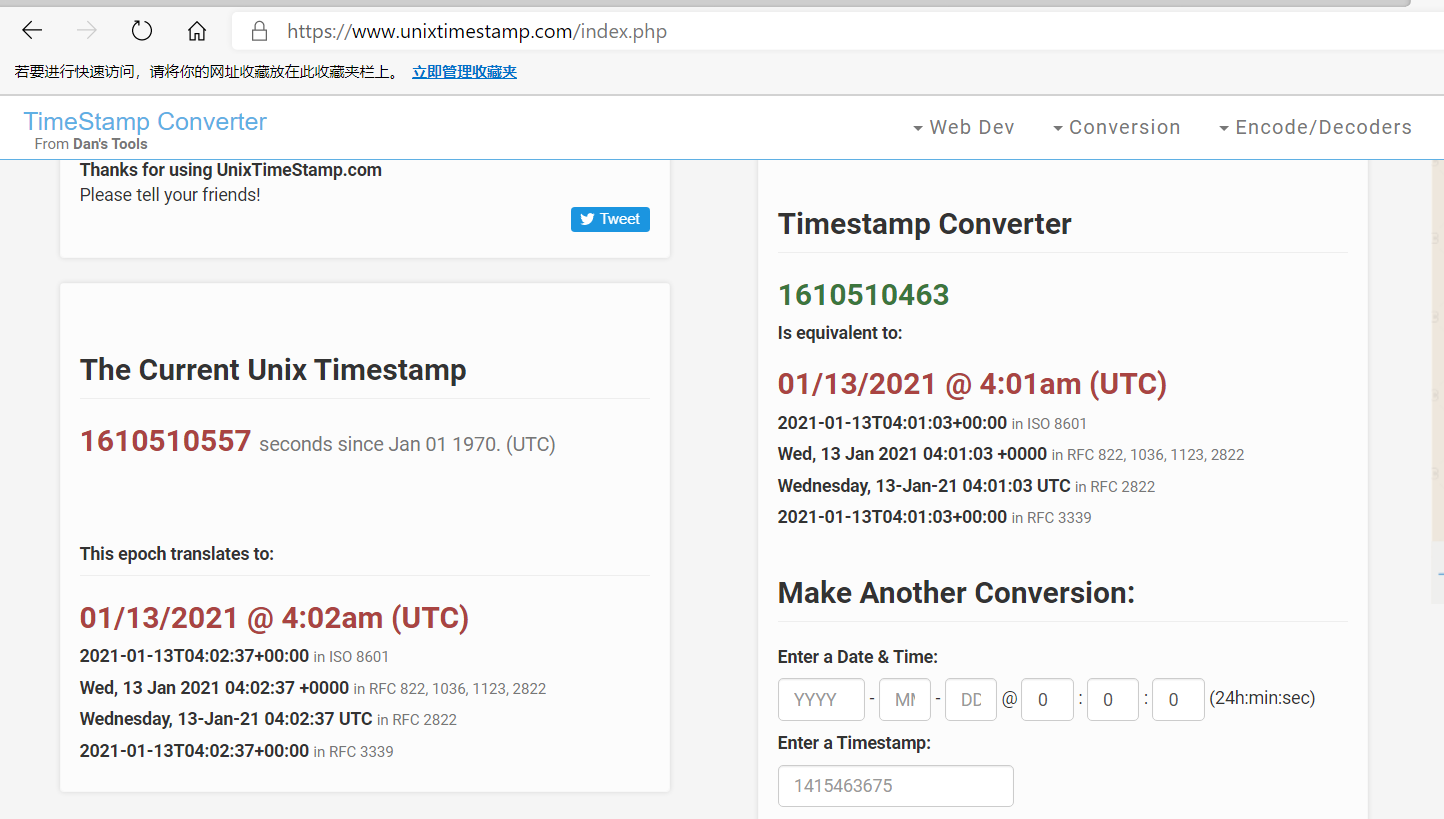Reload the page with the refresh icon
Viewport: 1444px width, 819px height.
(142, 31)
